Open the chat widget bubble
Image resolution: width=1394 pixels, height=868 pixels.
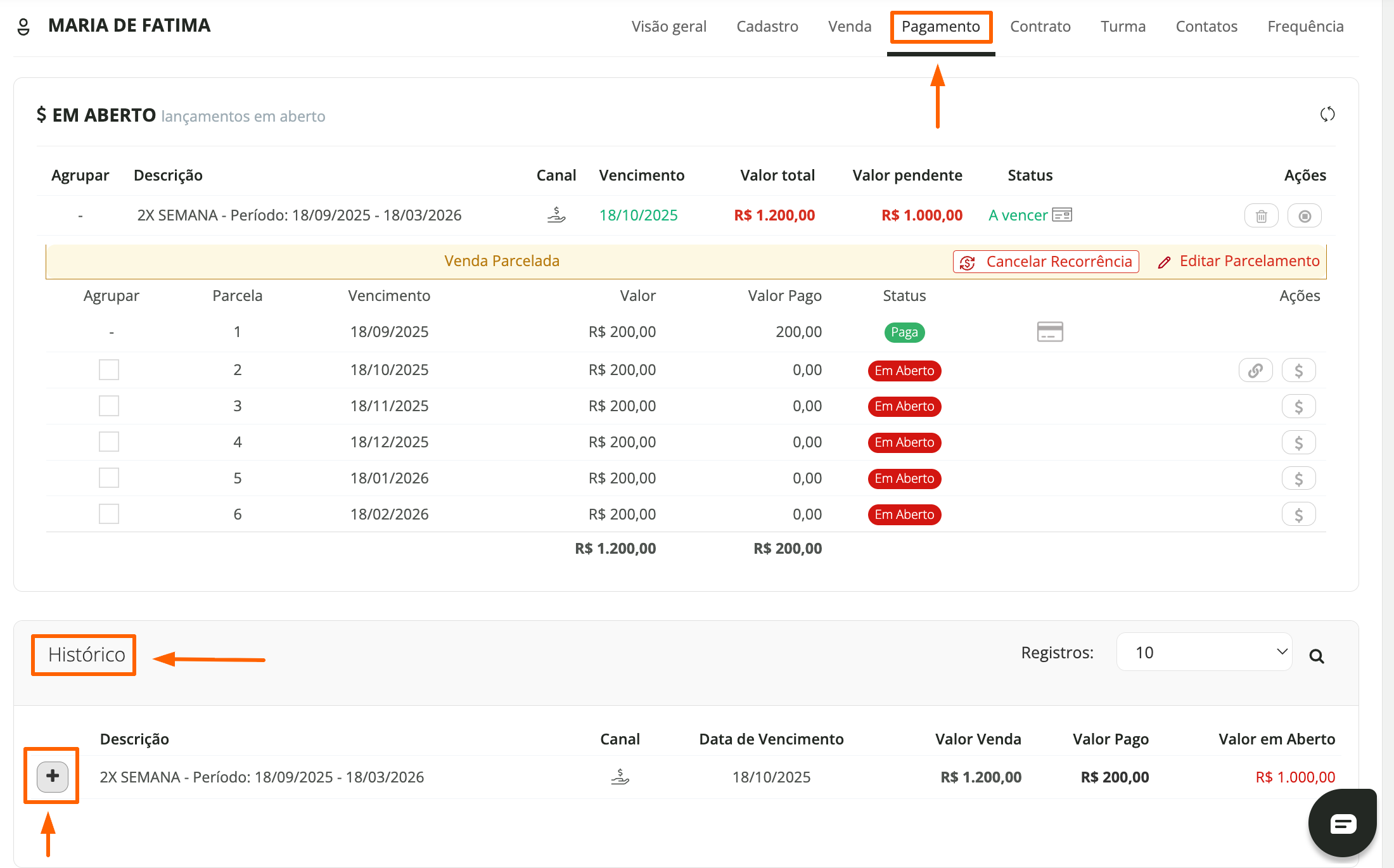click(x=1343, y=823)
